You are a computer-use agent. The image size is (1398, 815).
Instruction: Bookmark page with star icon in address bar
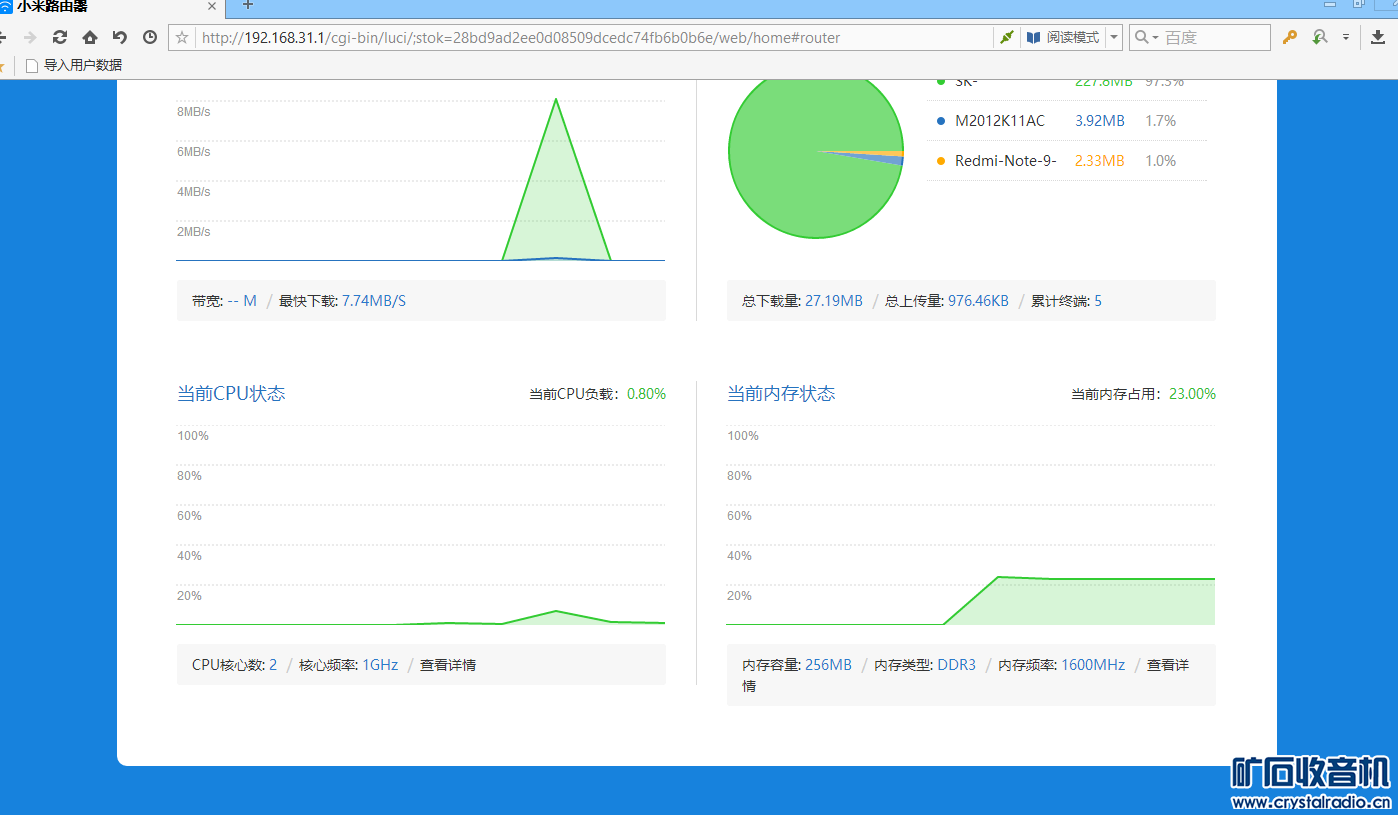[x=182, y=37]
